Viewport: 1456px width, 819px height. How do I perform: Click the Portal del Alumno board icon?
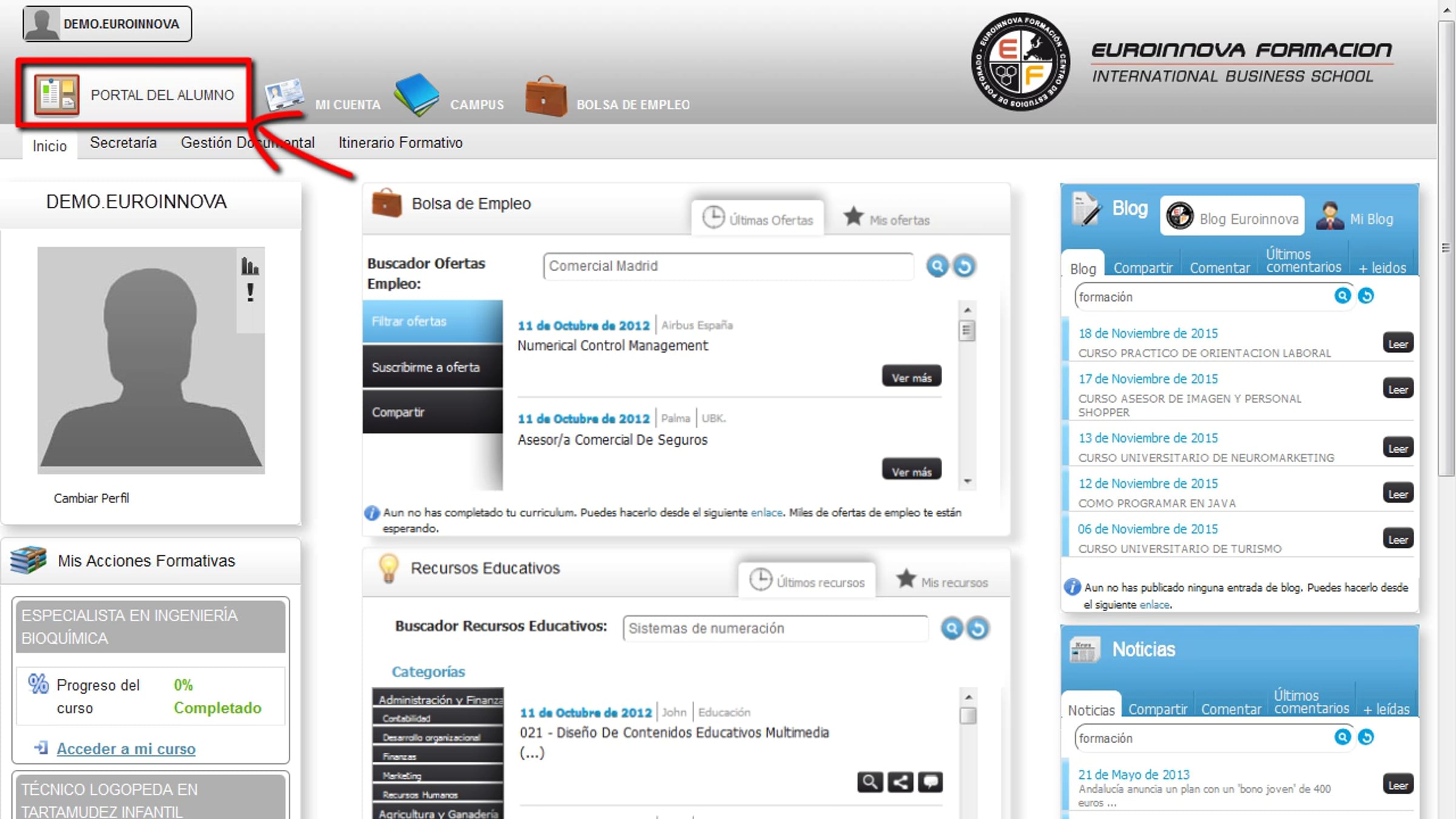coord(56,95)
